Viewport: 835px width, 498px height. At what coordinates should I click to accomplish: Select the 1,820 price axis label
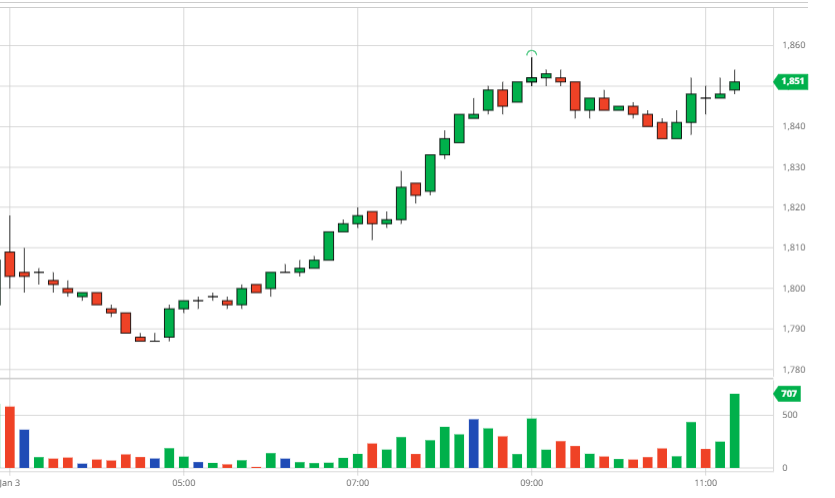coord(793,208)
